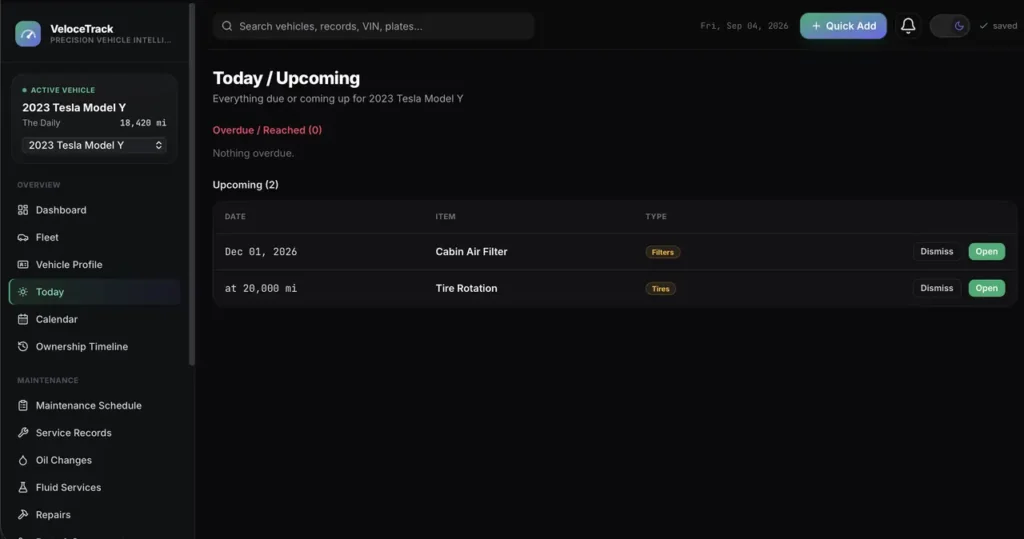The image size is (1024, 539).
Task: Click the Fluid Services flask icon
Action: pos(23,487)
